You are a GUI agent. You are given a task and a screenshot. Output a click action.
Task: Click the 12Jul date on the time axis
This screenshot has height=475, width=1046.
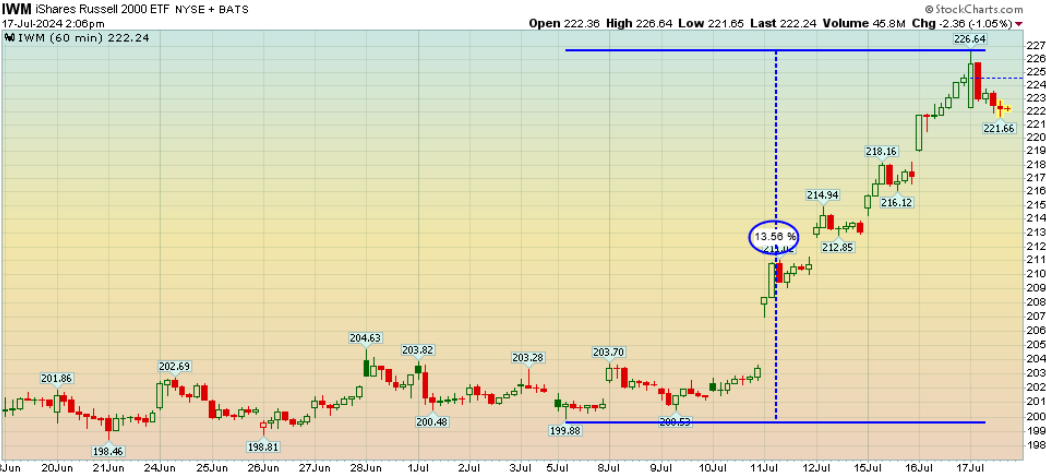click(x=817, y=467)
